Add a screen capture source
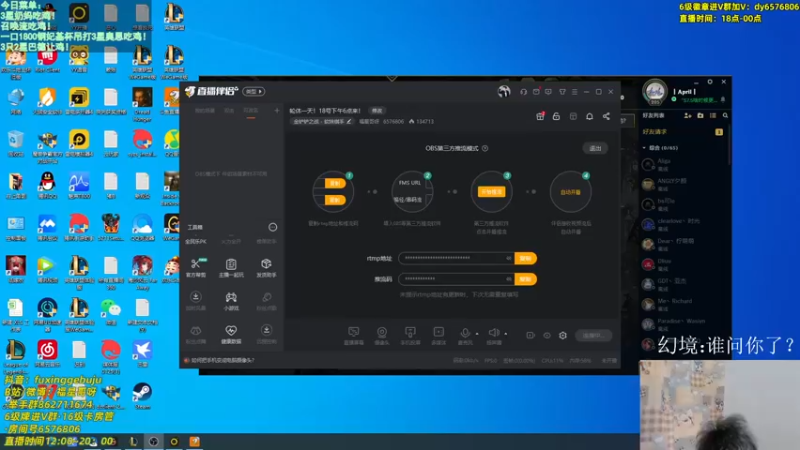This screenshot has width=800, height=450. click(x=354, y=336)
